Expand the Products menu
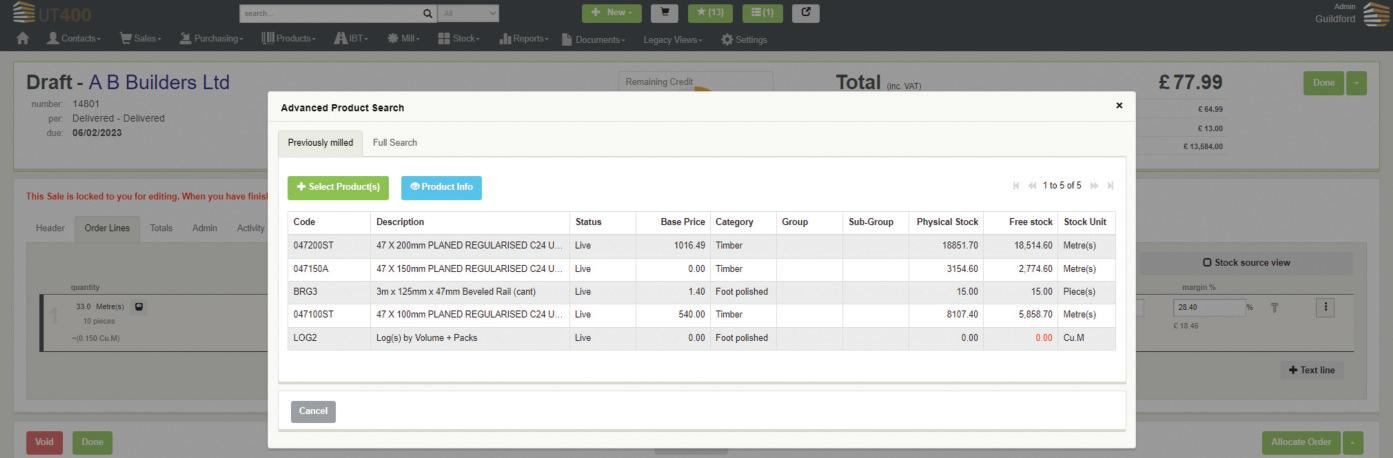Viewport: 1393px width, 458px height. coord(289,38)
